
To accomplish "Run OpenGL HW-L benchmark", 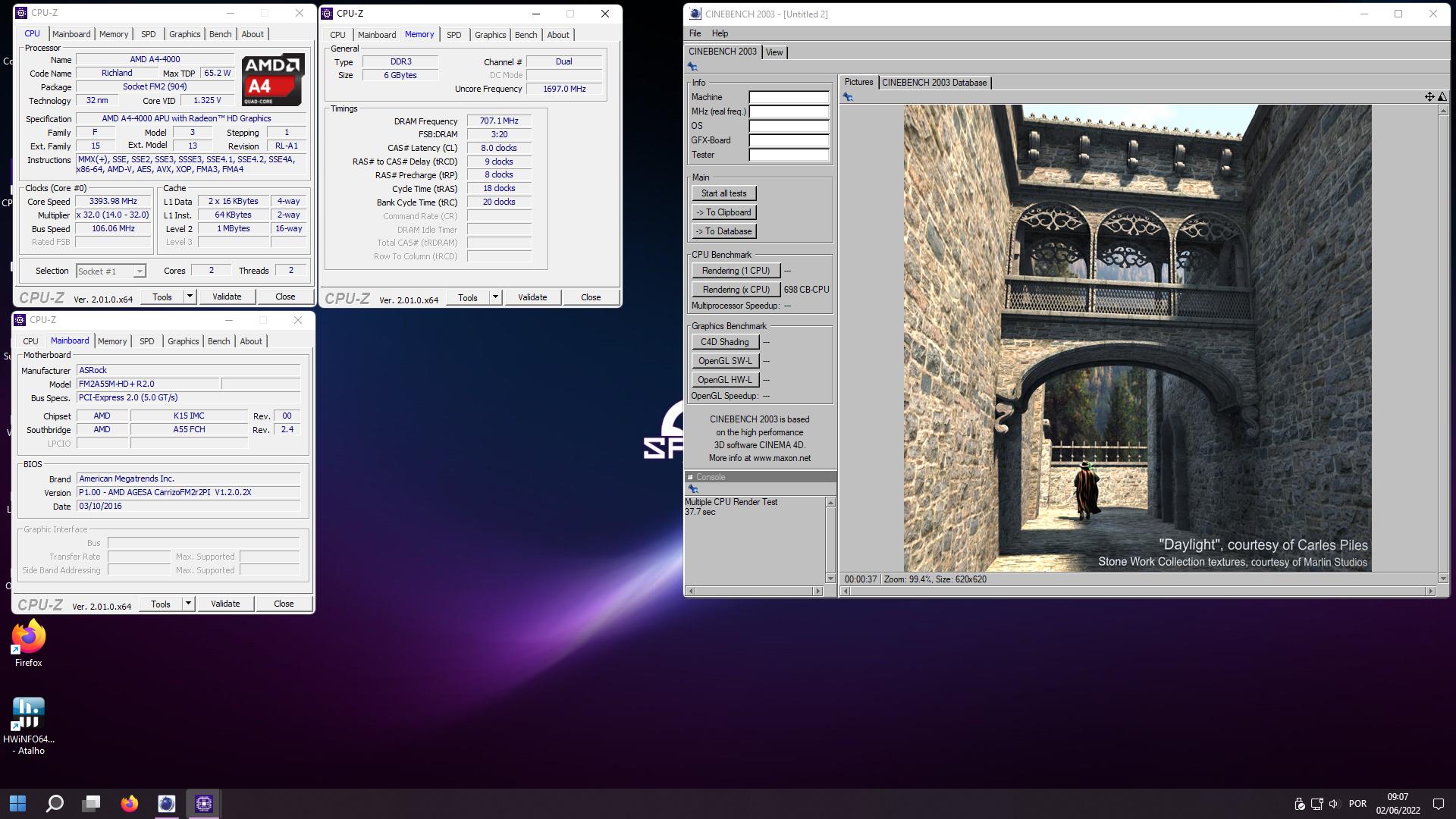I will pos(724,380).
